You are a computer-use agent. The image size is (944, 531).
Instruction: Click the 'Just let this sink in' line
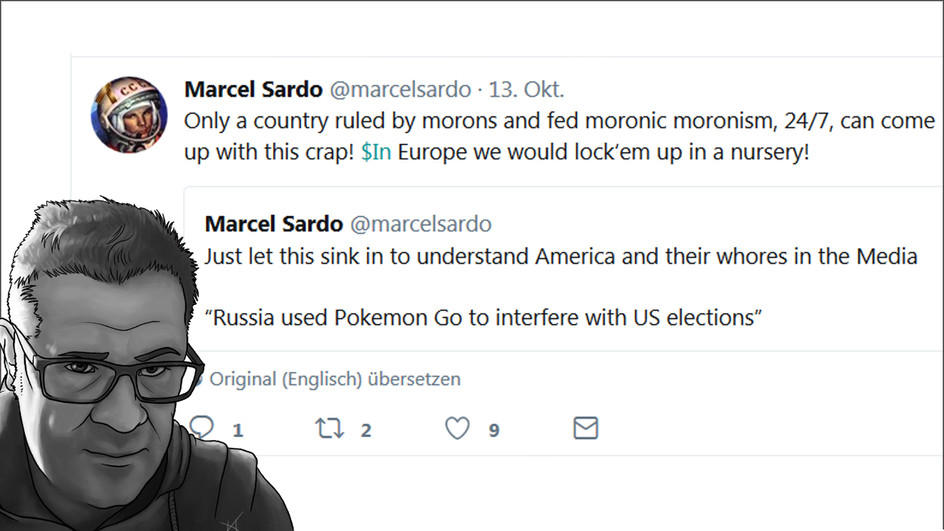tap(560, 256)
